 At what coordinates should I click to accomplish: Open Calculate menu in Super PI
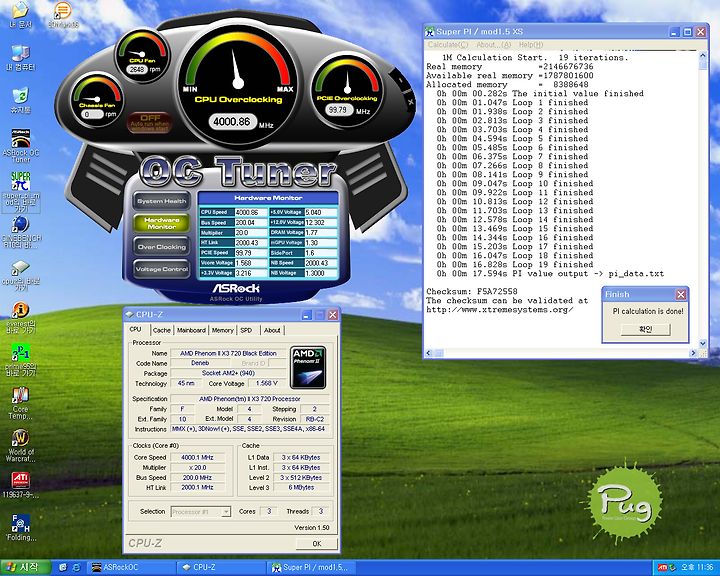tap(448, 45)
